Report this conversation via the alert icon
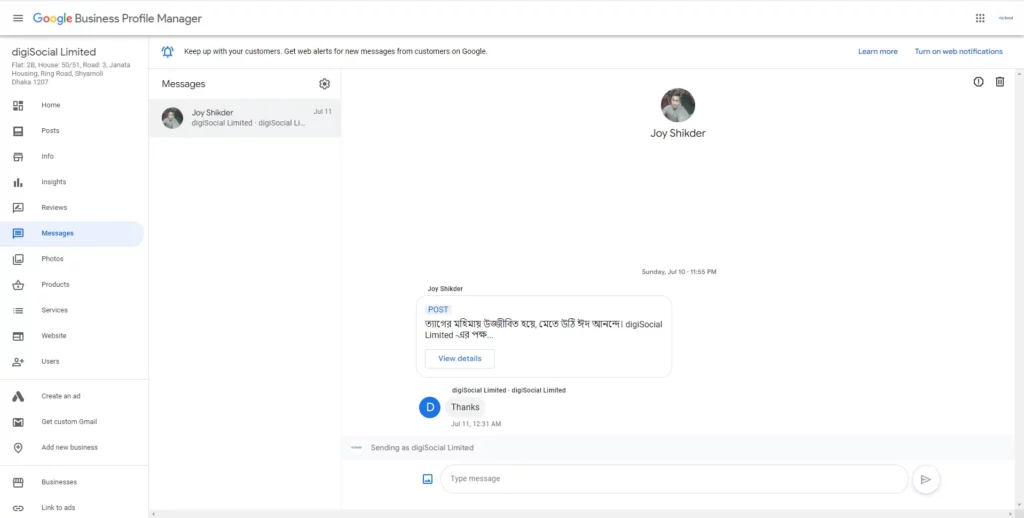1024x518 pixels. coord(978,82)
